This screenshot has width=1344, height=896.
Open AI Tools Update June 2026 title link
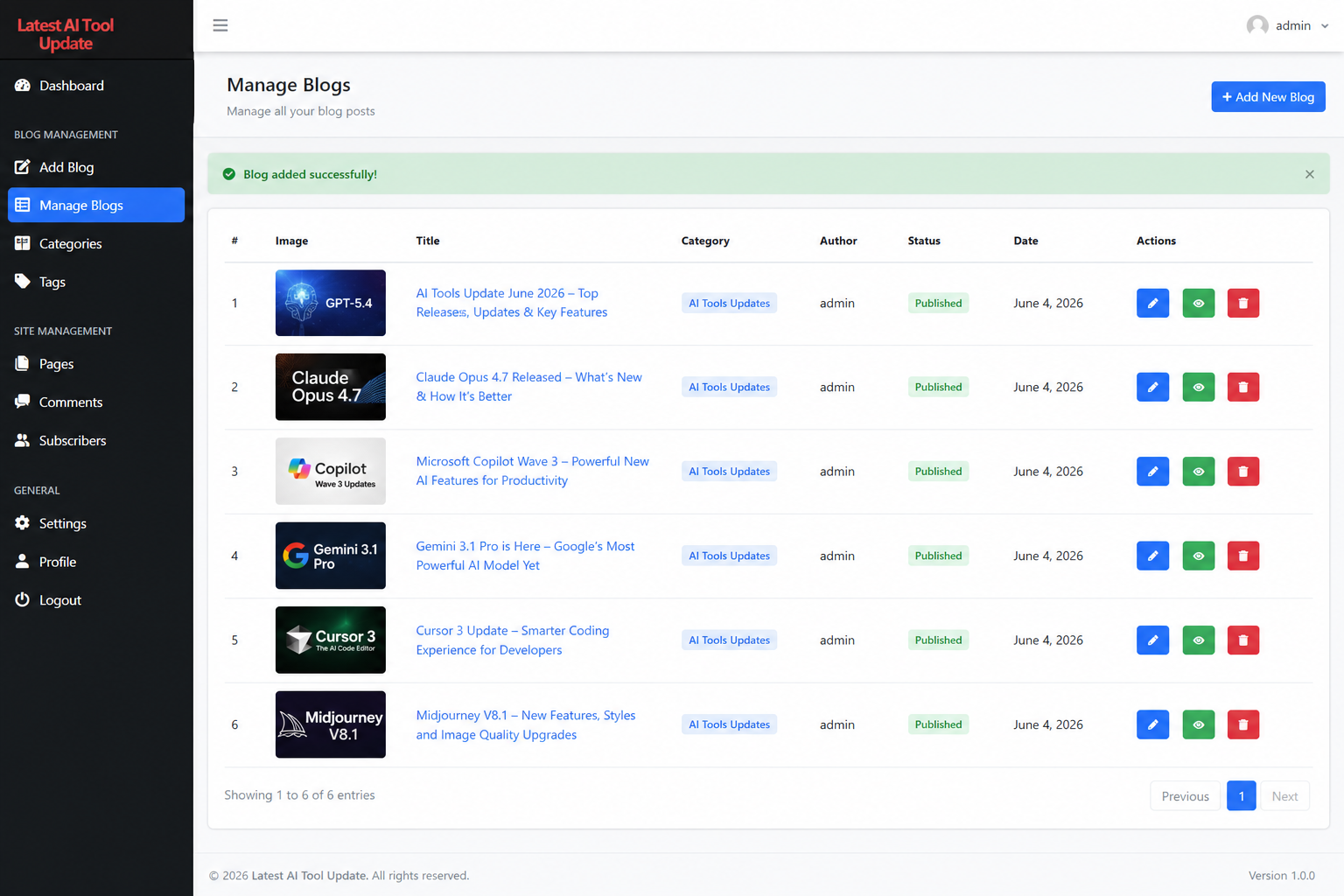tap(511, 303)
